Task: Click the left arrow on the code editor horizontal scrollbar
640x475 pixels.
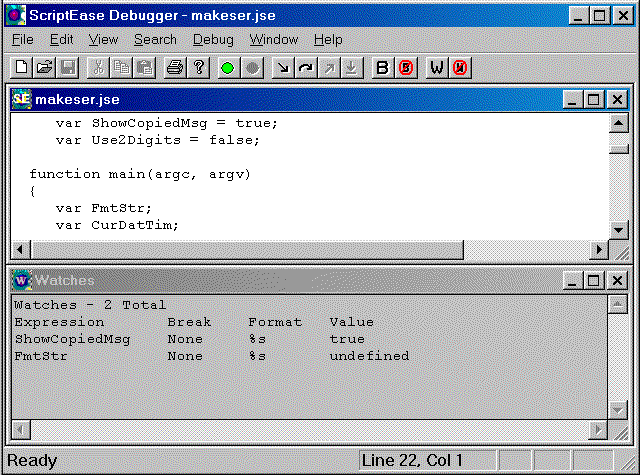Action: (x=20, y=249)
